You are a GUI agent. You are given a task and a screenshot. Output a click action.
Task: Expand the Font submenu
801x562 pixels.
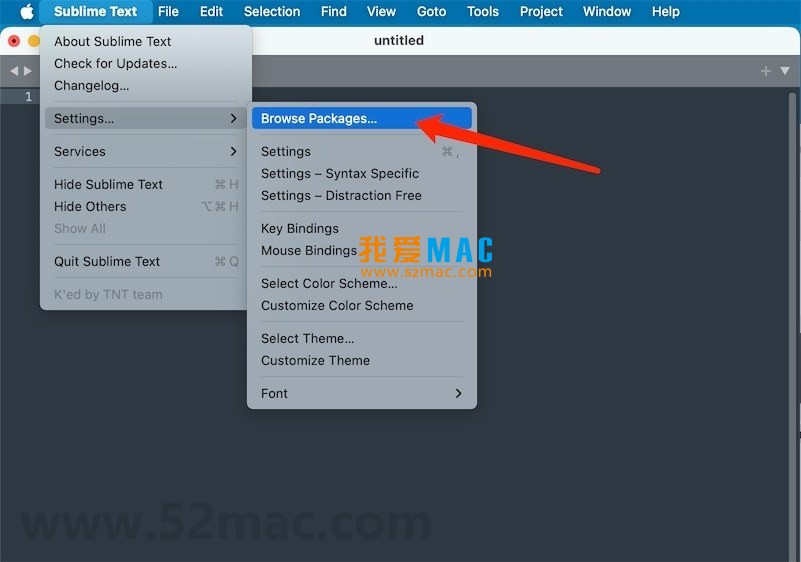click(361, 393)
